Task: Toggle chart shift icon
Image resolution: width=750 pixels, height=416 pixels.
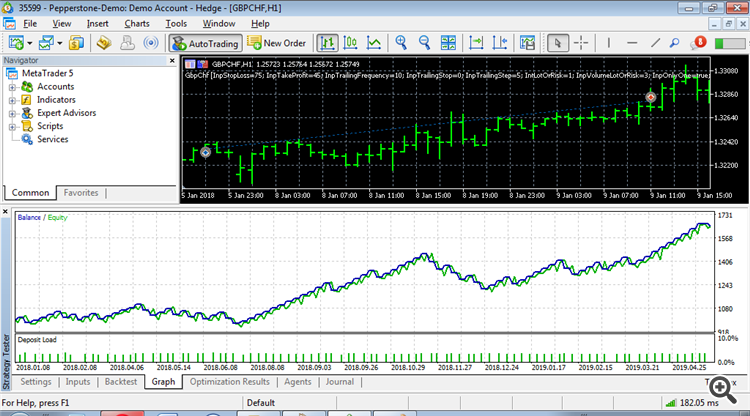Action: pos(499,43)
